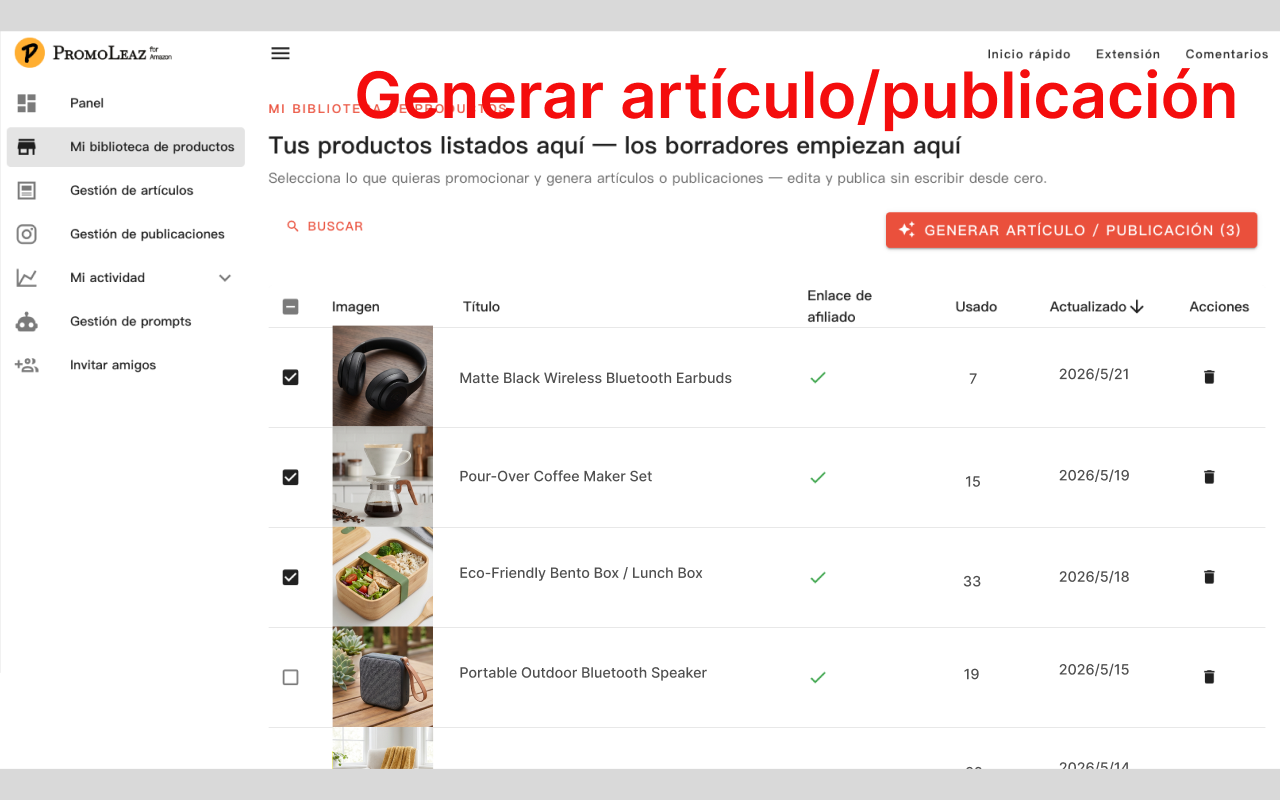
Task: Expand the Mi actividad chevron
Action: click(x=225, y=278)
